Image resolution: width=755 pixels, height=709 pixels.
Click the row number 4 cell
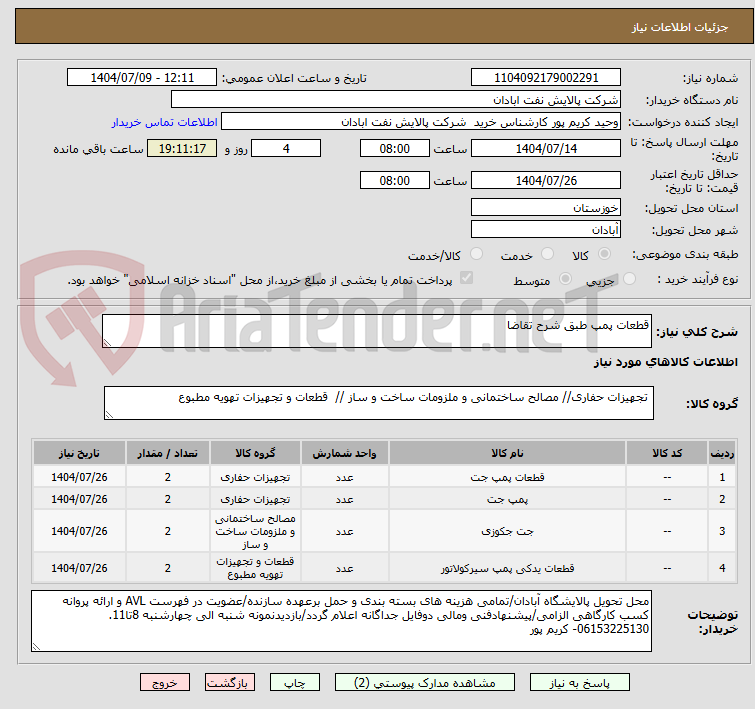click(x=722, y=568)
